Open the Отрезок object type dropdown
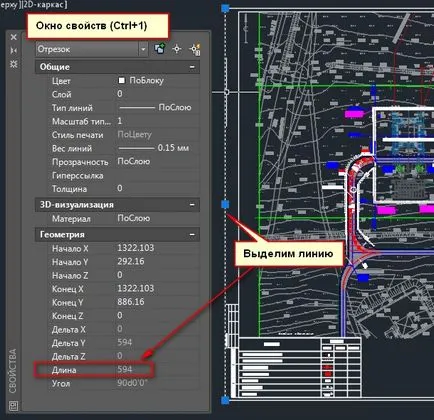434x420 pixels. click(x=143, y=49)
